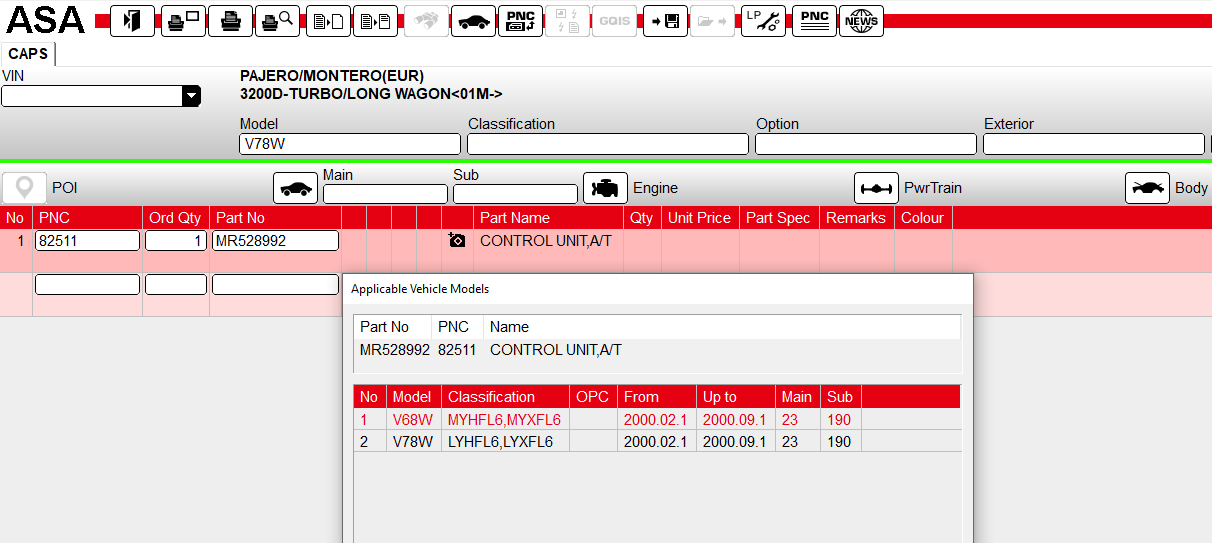Click the Classification input field
The height and width of the screenshot is (543, 1212).
(x=608, y=144)
